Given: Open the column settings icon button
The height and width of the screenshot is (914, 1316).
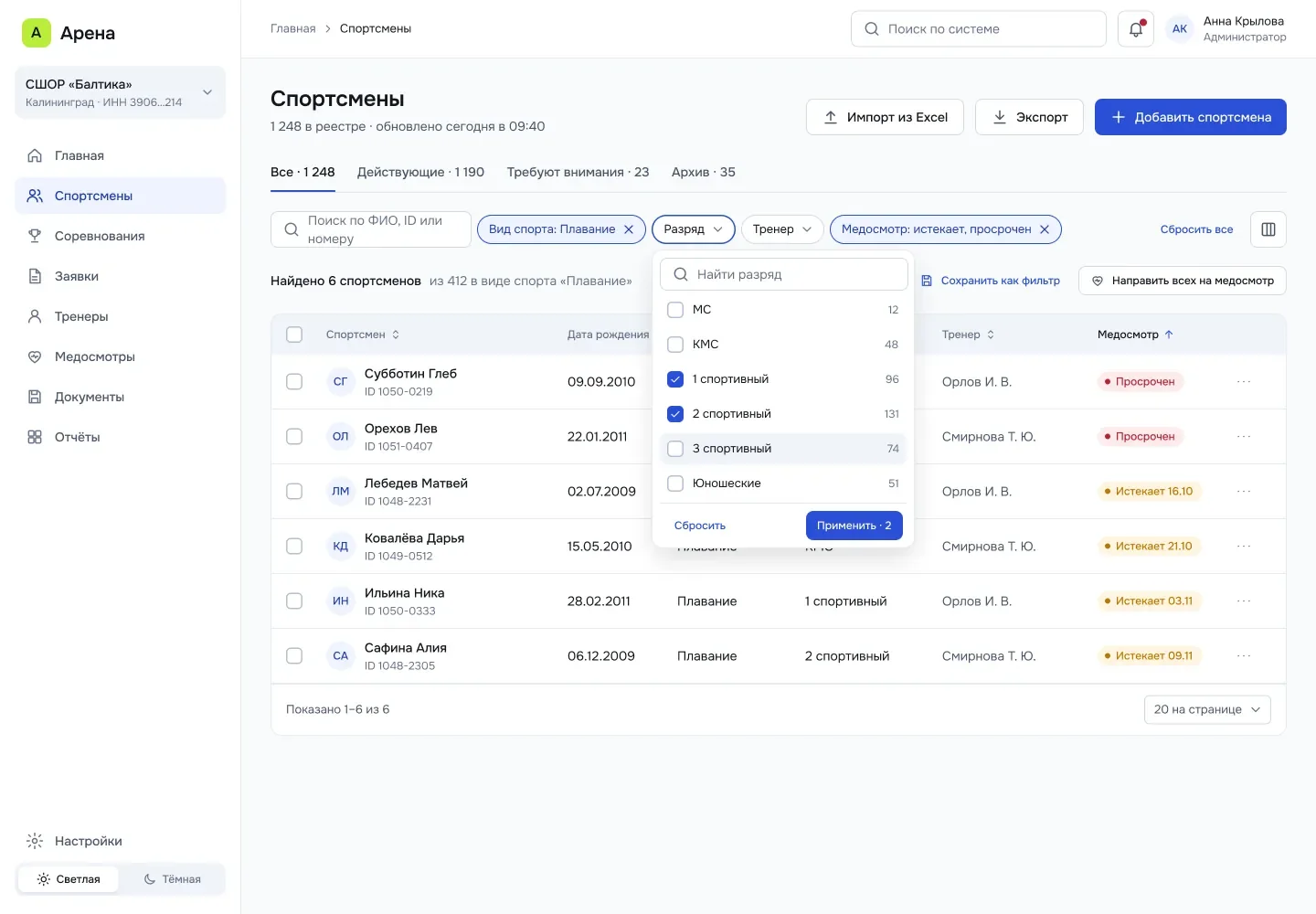Looking at the screenshot, I should pyautogui.click(x=1268, y=229).
